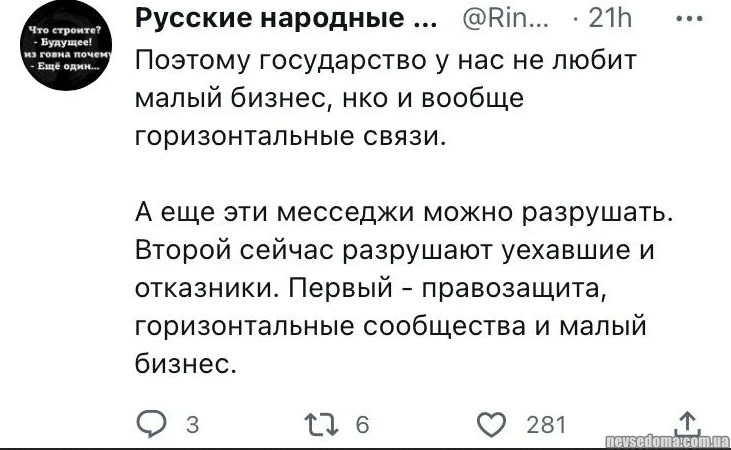Viewport: 731px width, 450px height.
Task: Click the retweet arrows icon
Action: point(322,424)
